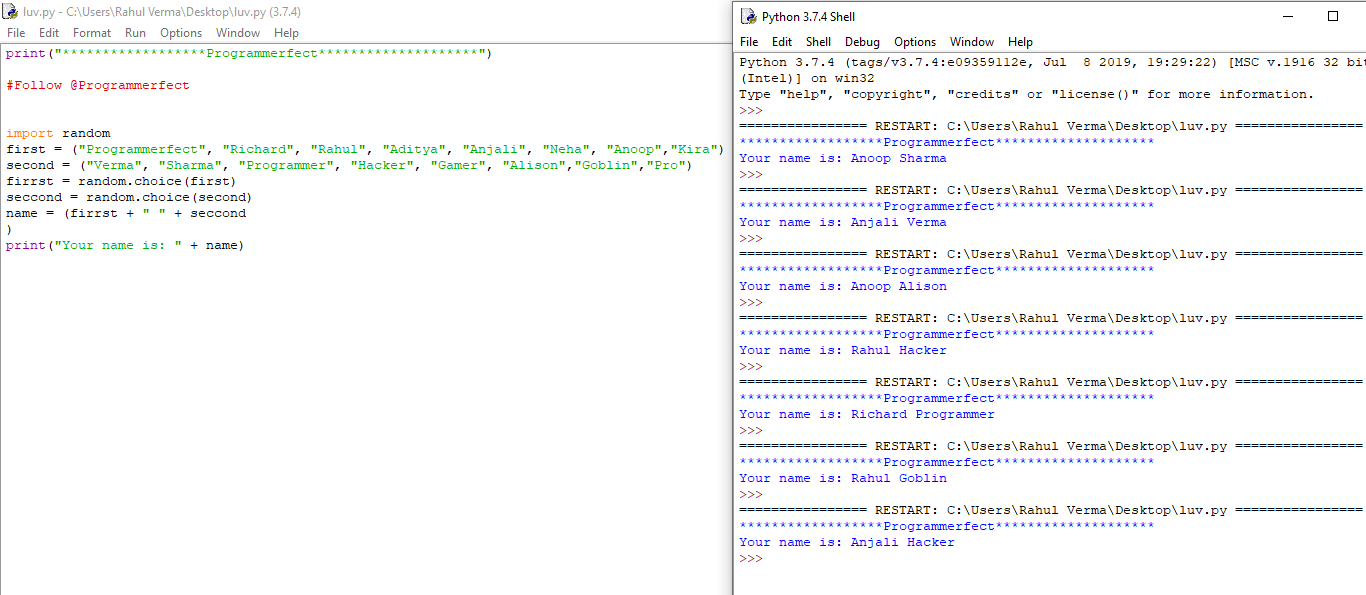Screen dimensions: 1366x595
Task: Click the output line Your name is: Anjali Hacker
Action: tap(846, 541)
